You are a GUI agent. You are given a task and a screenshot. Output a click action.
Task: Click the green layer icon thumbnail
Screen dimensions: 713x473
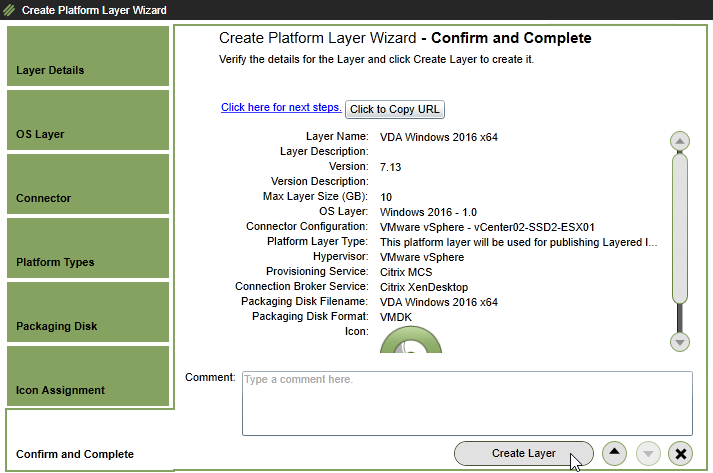(411, 339)
